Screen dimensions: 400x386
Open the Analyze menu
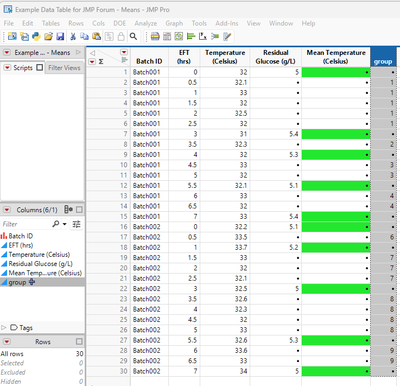pos(146,23)
